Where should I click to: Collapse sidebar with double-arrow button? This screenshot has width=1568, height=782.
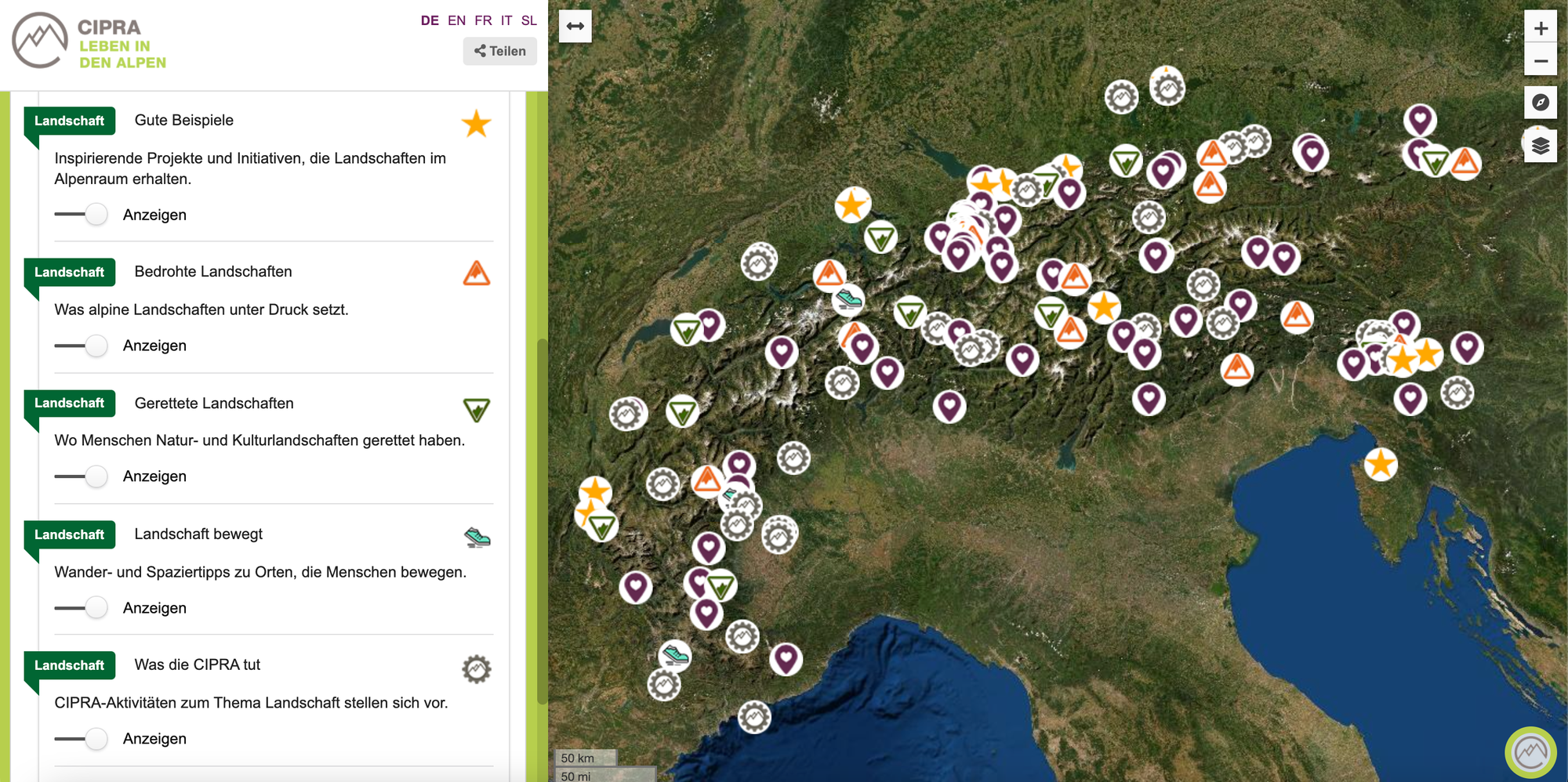coord(575,27)
